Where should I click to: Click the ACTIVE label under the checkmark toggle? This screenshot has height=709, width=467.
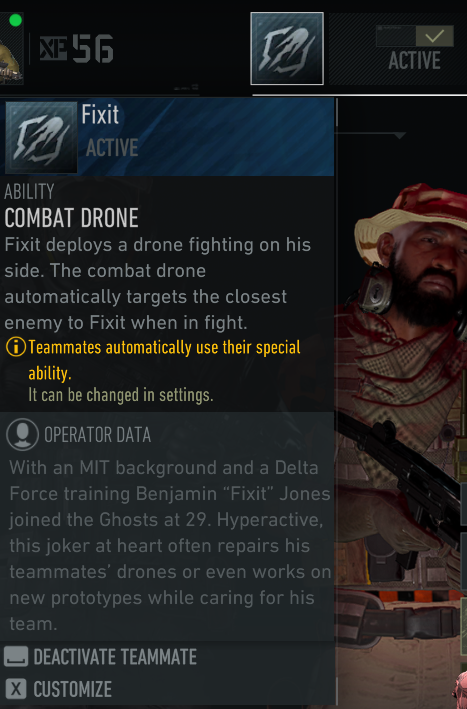415,61
